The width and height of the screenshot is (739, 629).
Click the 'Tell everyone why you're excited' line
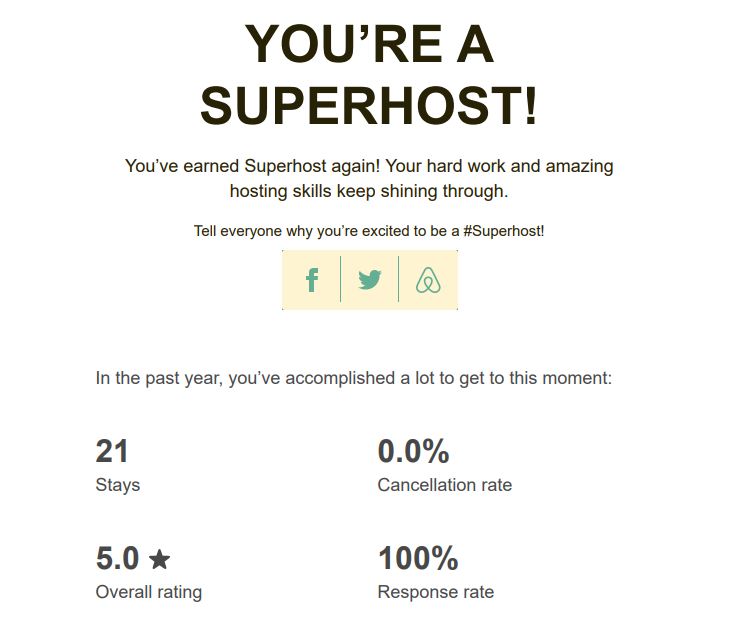pyautogui.click(x=369, y=231)
